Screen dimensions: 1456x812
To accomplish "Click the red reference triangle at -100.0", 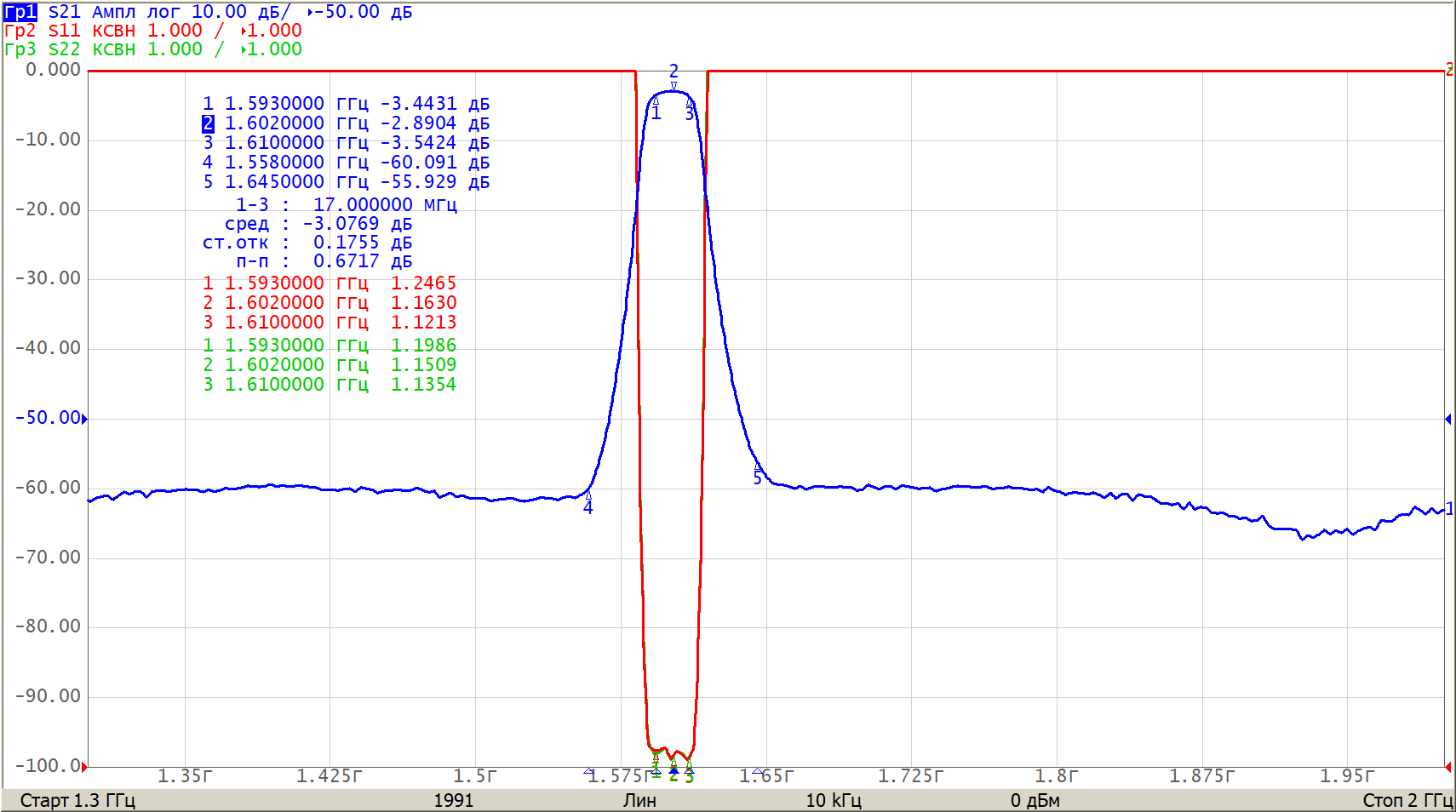I will pos(84,766).
